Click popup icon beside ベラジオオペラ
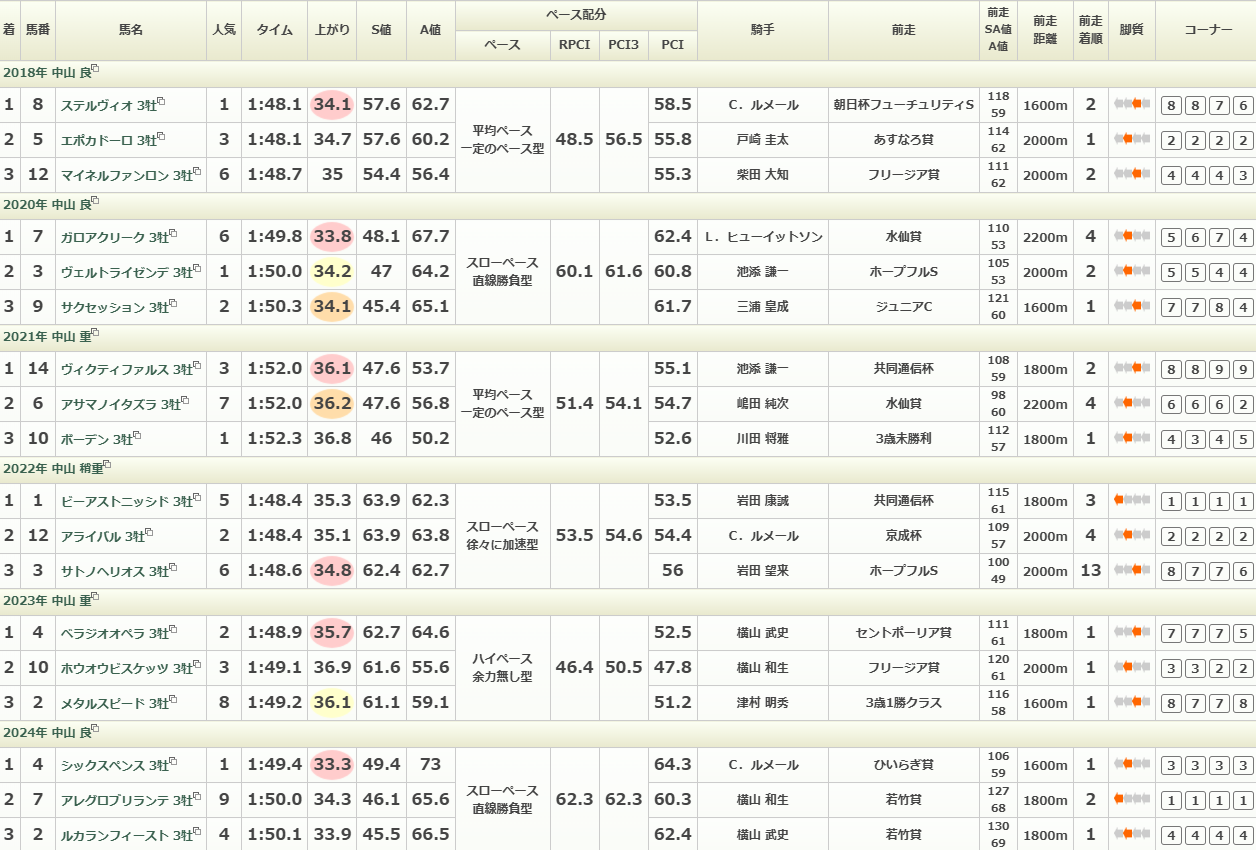 (x=173, y=630)
